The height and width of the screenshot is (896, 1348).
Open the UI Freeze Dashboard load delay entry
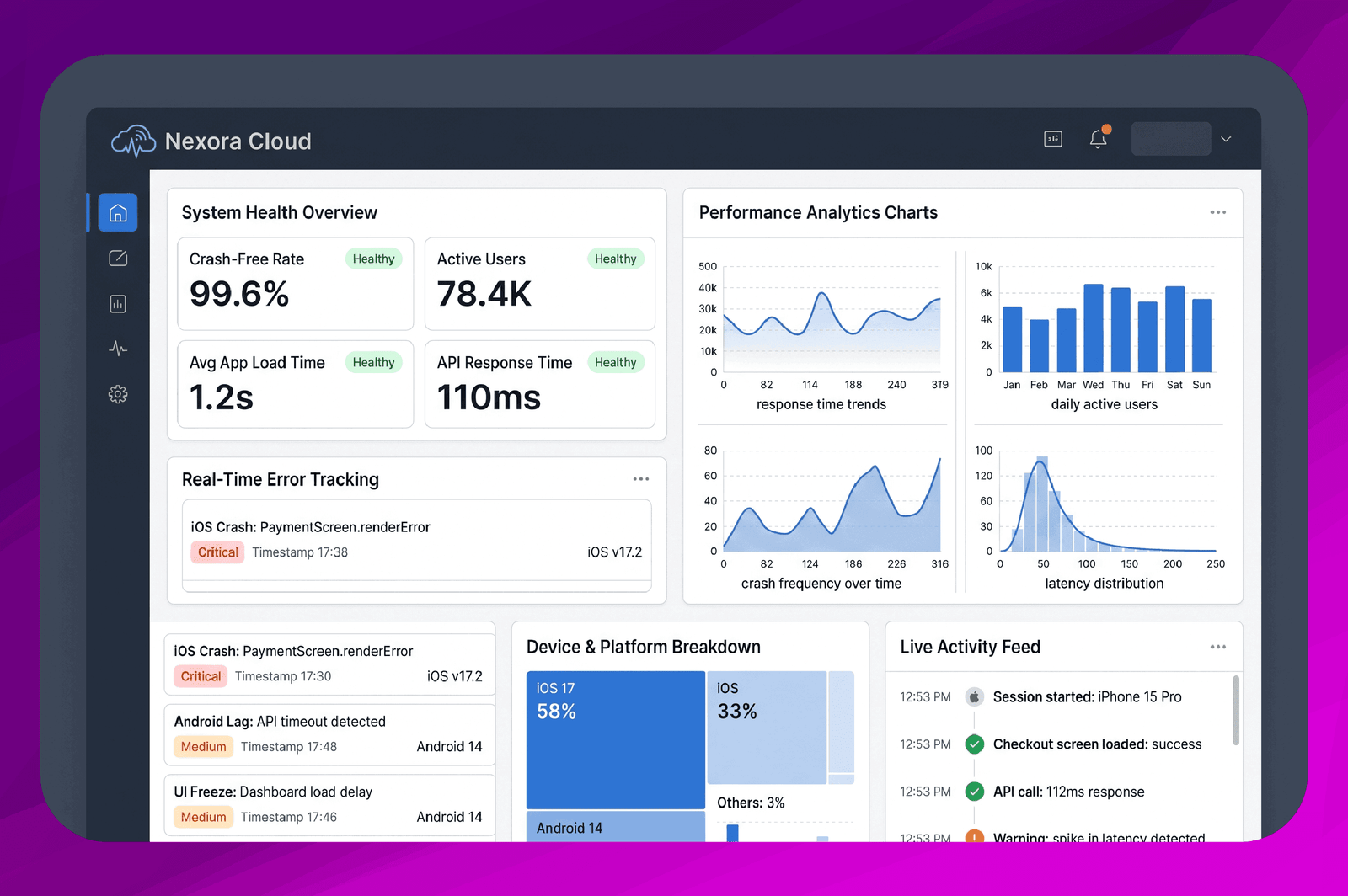(x=329, y=805)
